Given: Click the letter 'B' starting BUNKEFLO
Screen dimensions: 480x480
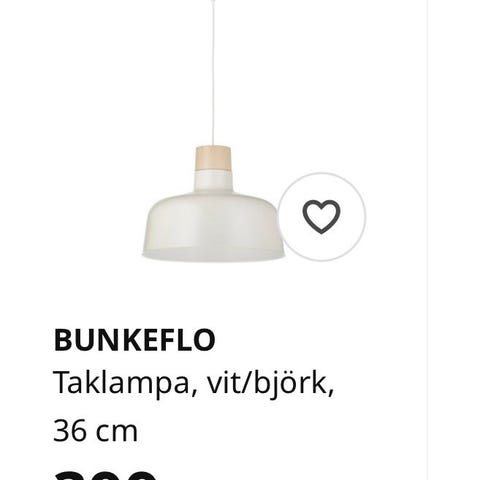Looking at the screenshot, I should [x=64, y=340].
